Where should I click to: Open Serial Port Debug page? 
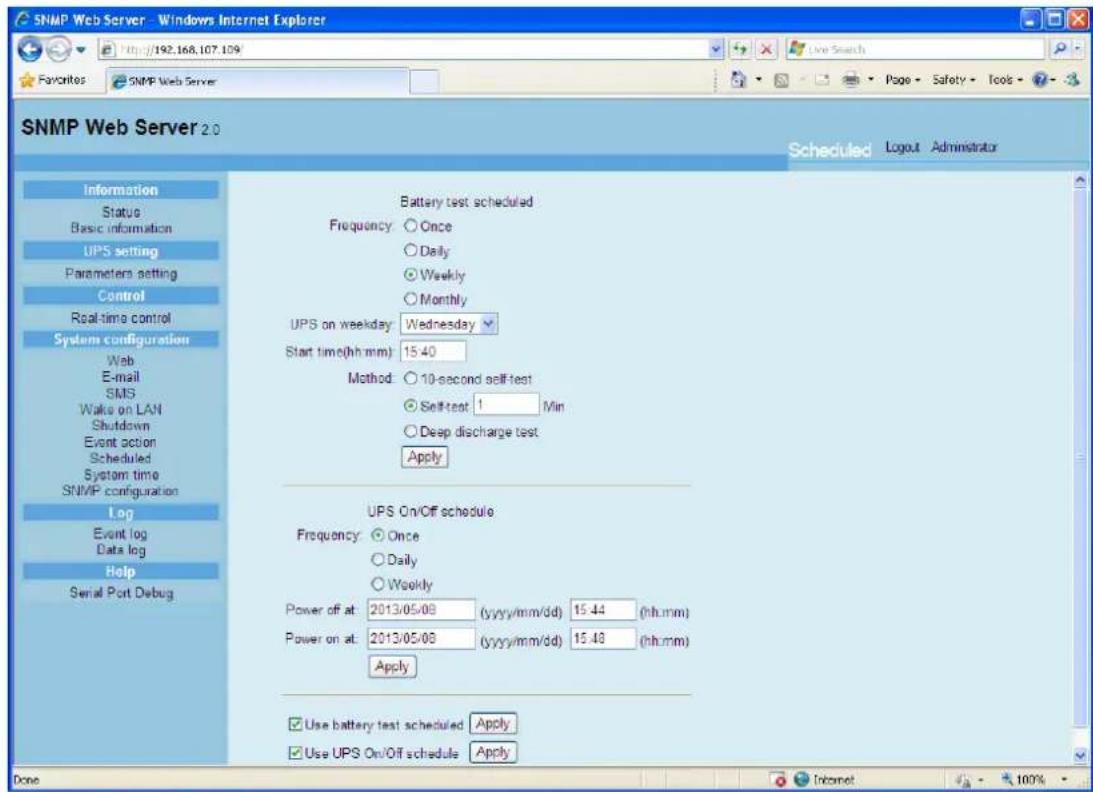pos(121,593)
